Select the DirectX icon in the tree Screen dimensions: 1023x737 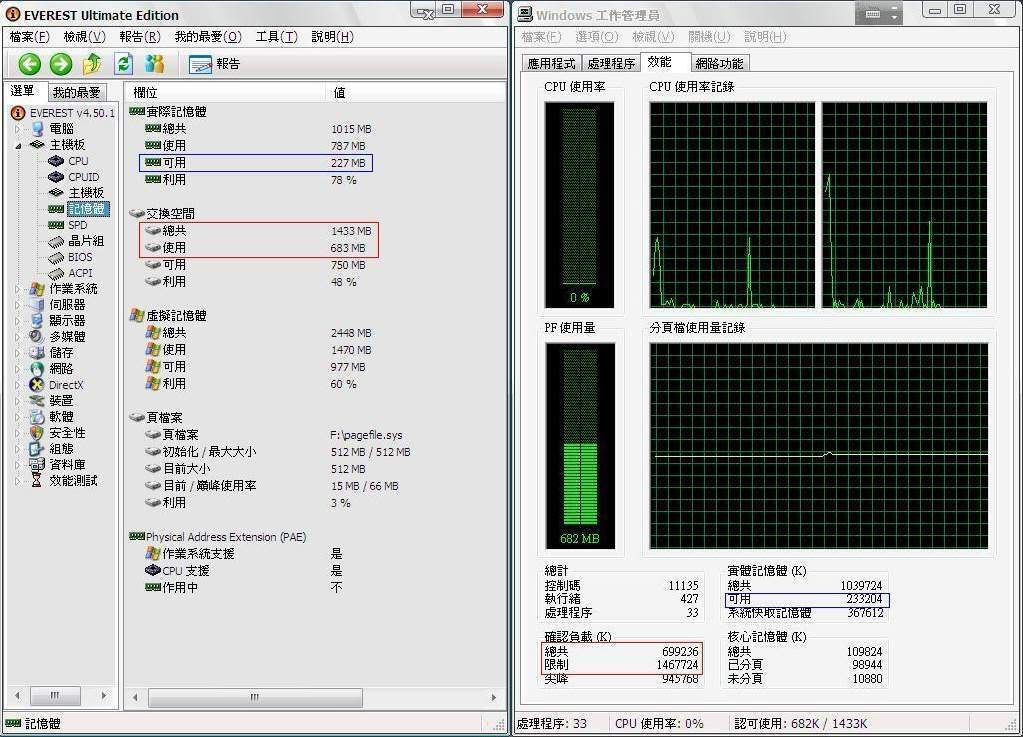(37, 385)
